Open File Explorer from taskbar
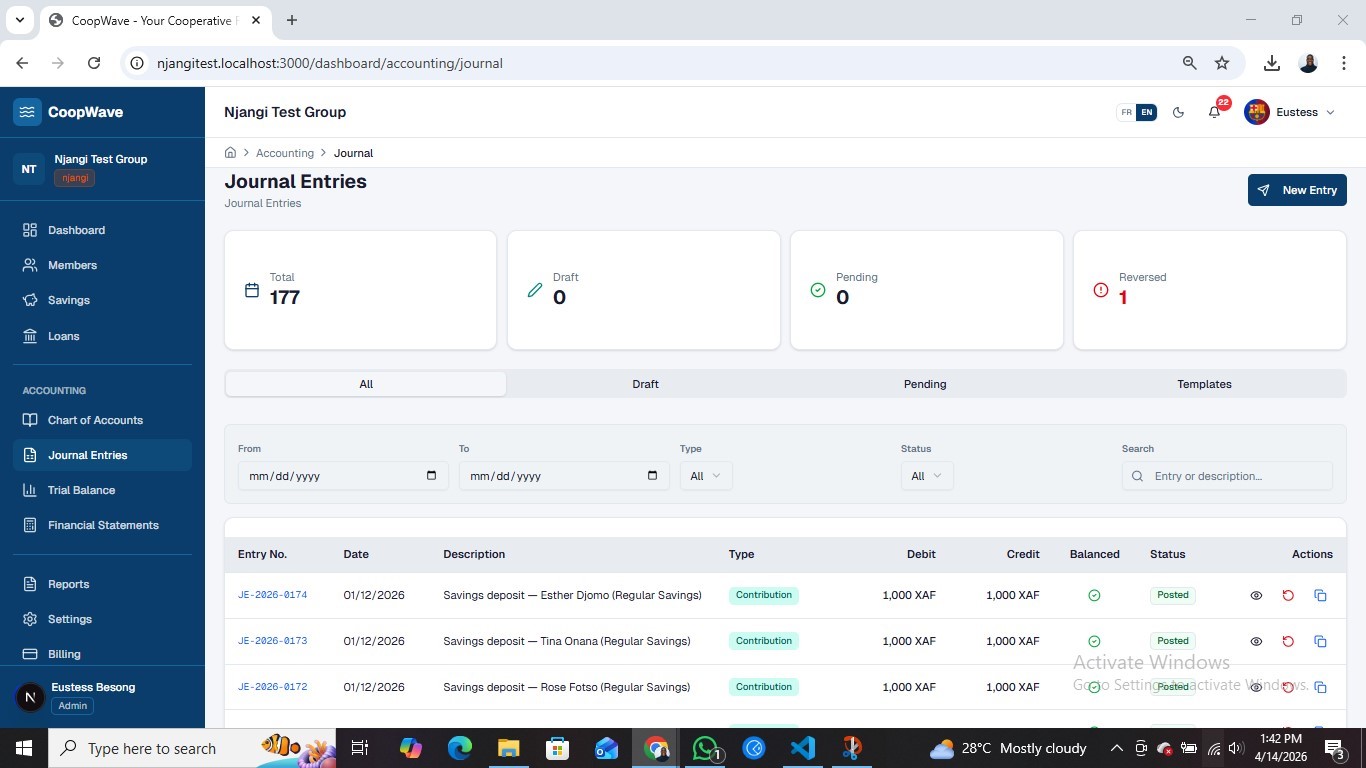 508,748
